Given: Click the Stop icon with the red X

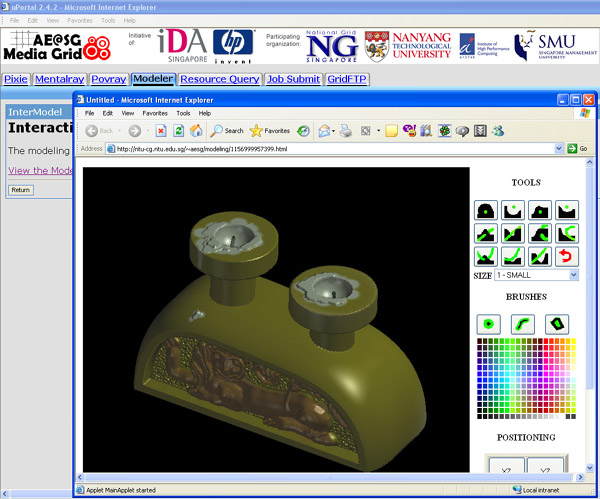Looking at the screenshot, I should coord(161,131).
